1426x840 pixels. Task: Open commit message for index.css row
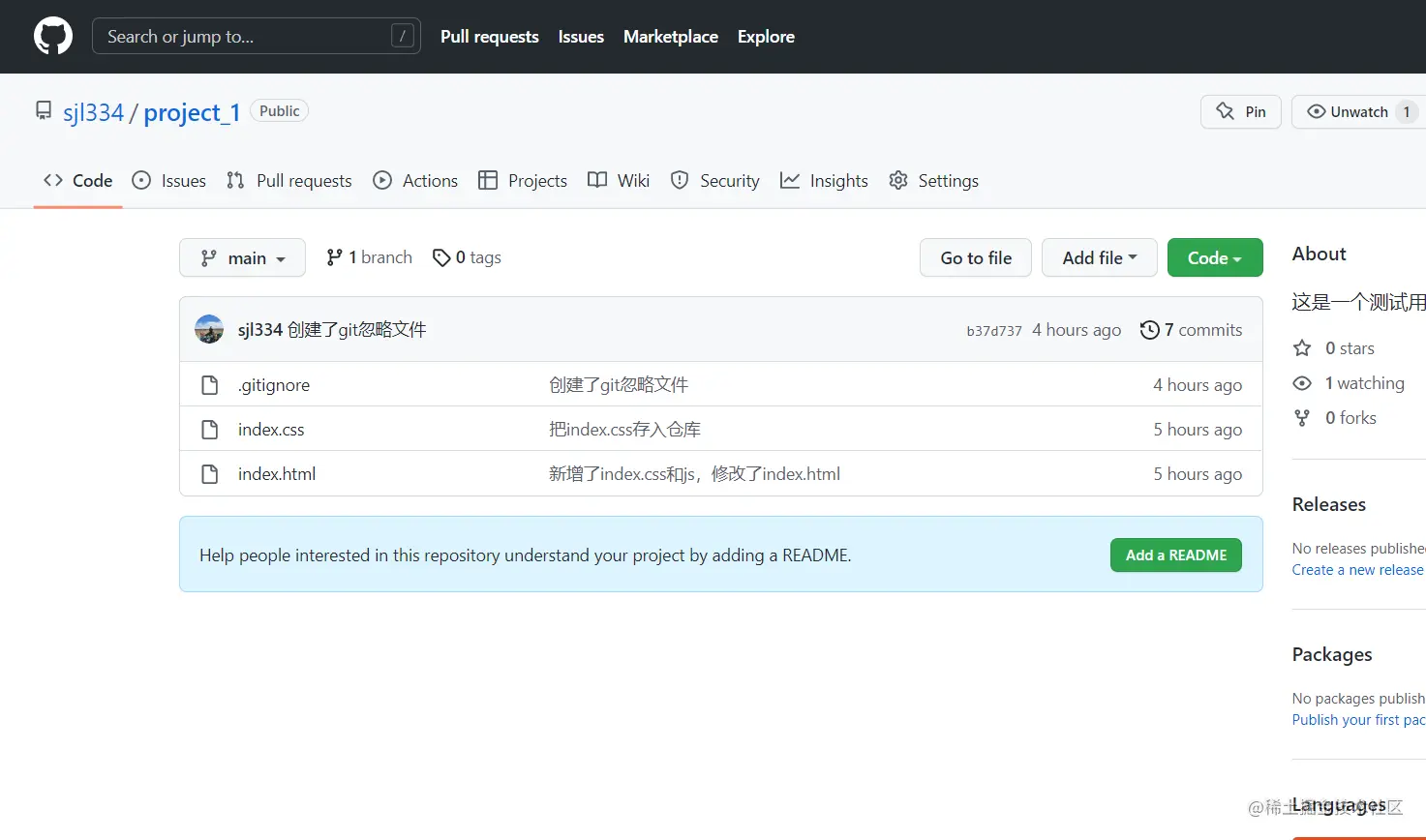tap(624, 430)
